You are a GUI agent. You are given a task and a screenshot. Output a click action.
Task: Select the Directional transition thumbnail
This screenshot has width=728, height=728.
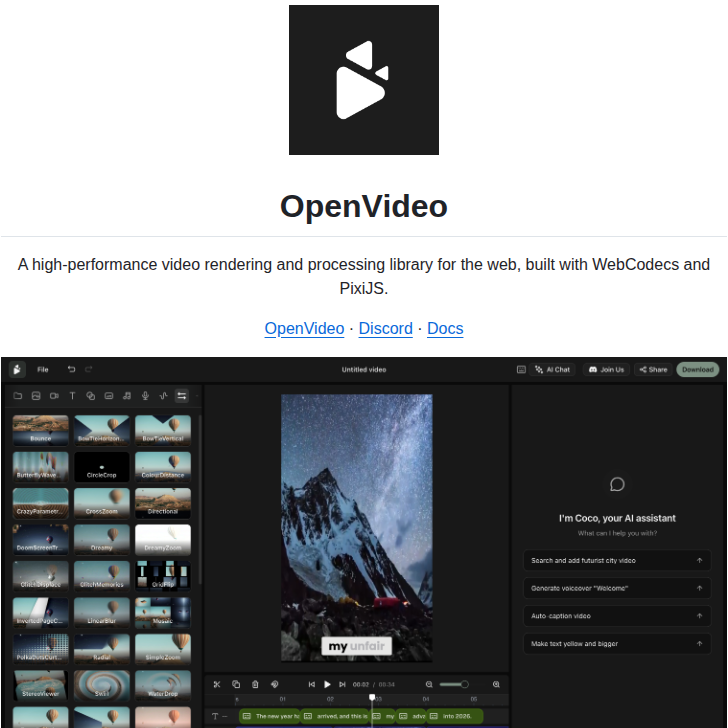click(163, 503)
